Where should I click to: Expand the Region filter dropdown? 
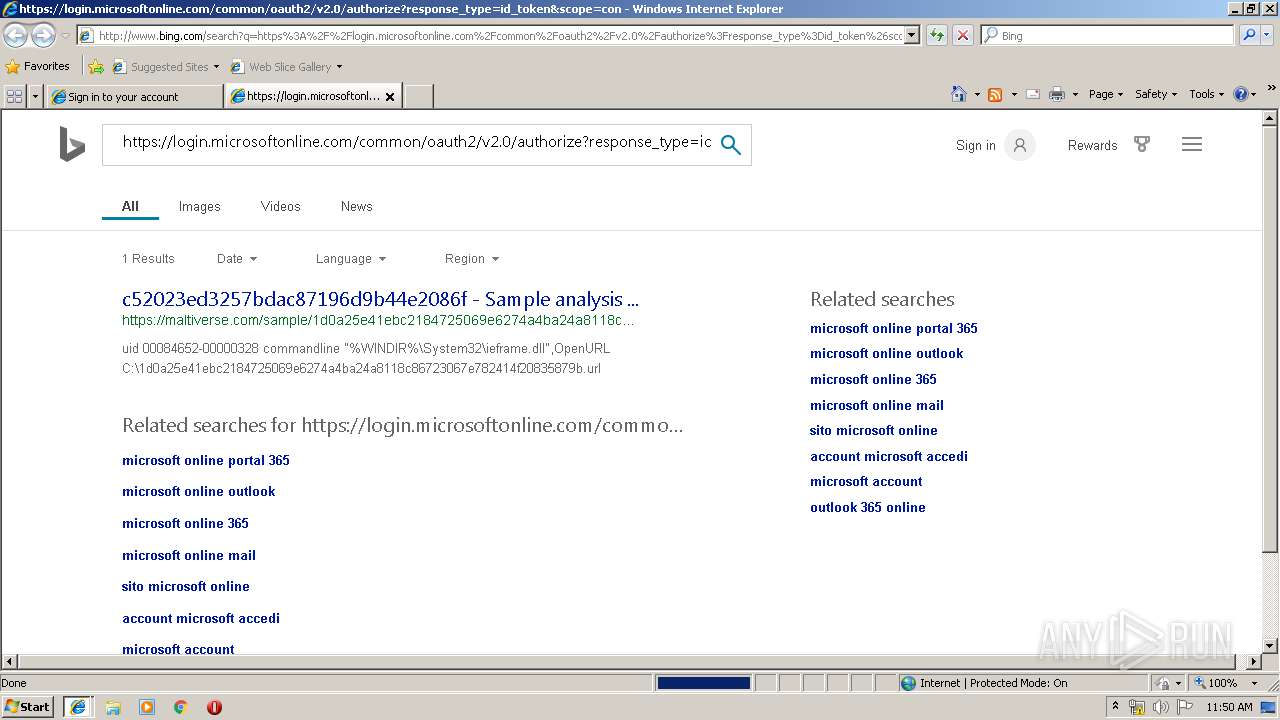[x=472, y=258]
